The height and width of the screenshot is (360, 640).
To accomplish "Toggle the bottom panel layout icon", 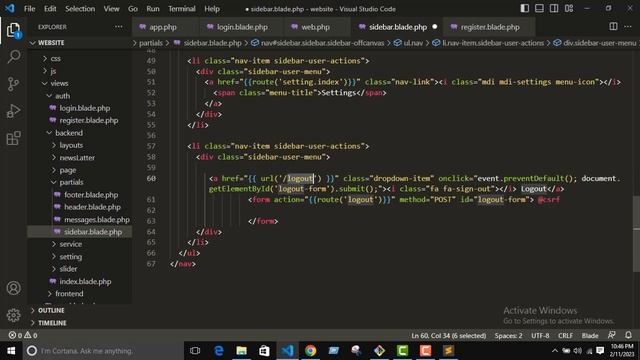I will pyautogui.click(x=539, y=8).
